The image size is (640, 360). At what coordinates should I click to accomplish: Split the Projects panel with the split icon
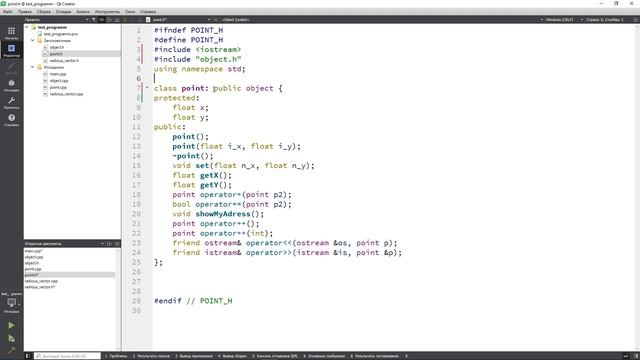point(109,20)
